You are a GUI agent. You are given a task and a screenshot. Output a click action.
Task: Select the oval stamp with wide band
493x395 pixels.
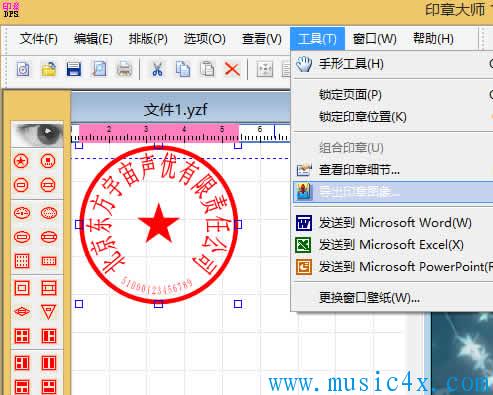click(49, 237)
